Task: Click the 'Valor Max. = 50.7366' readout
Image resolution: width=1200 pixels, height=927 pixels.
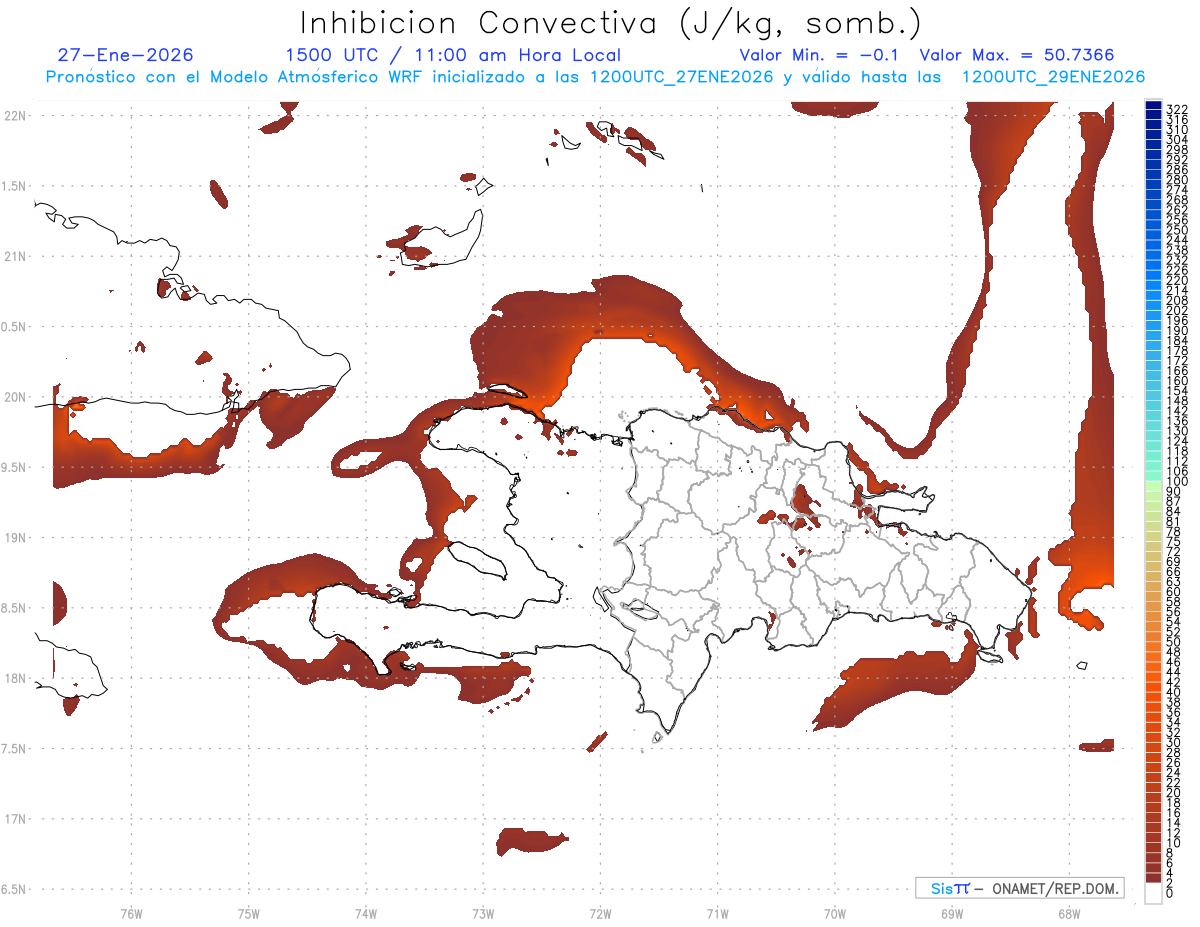Action: coord(1017,55)
